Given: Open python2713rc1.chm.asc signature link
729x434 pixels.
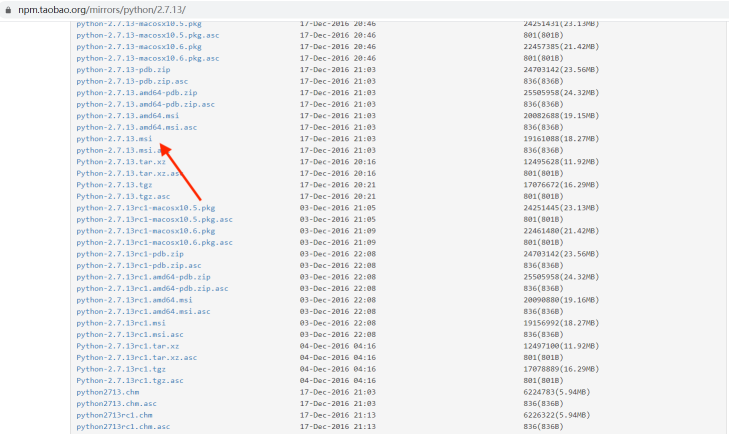Looking at the screenshot, I should (x=123, y=427).
